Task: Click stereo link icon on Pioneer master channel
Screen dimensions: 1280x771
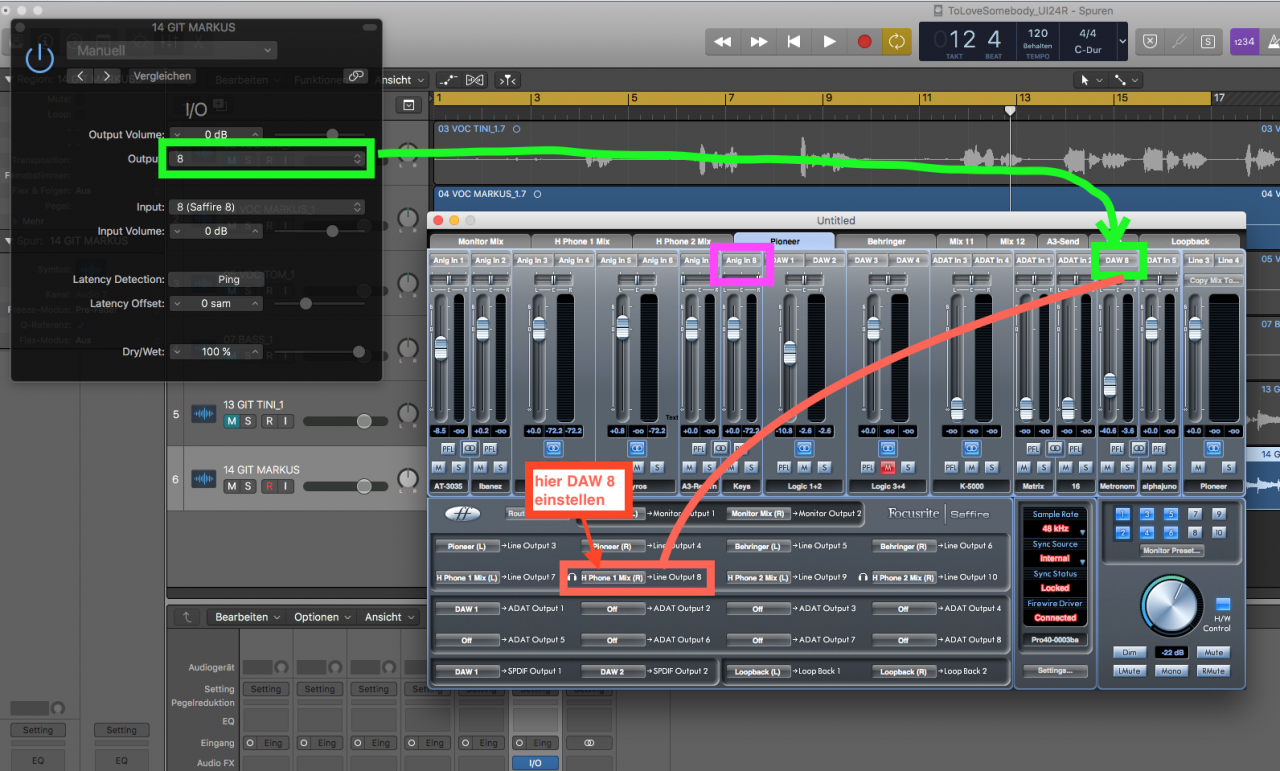Action: 1213,448
